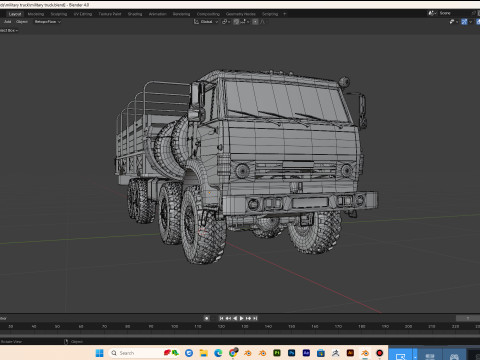Switch to the Rendering workspace tab
The width and height of the screenshot is (480, 360).
(x=181, y=14)
